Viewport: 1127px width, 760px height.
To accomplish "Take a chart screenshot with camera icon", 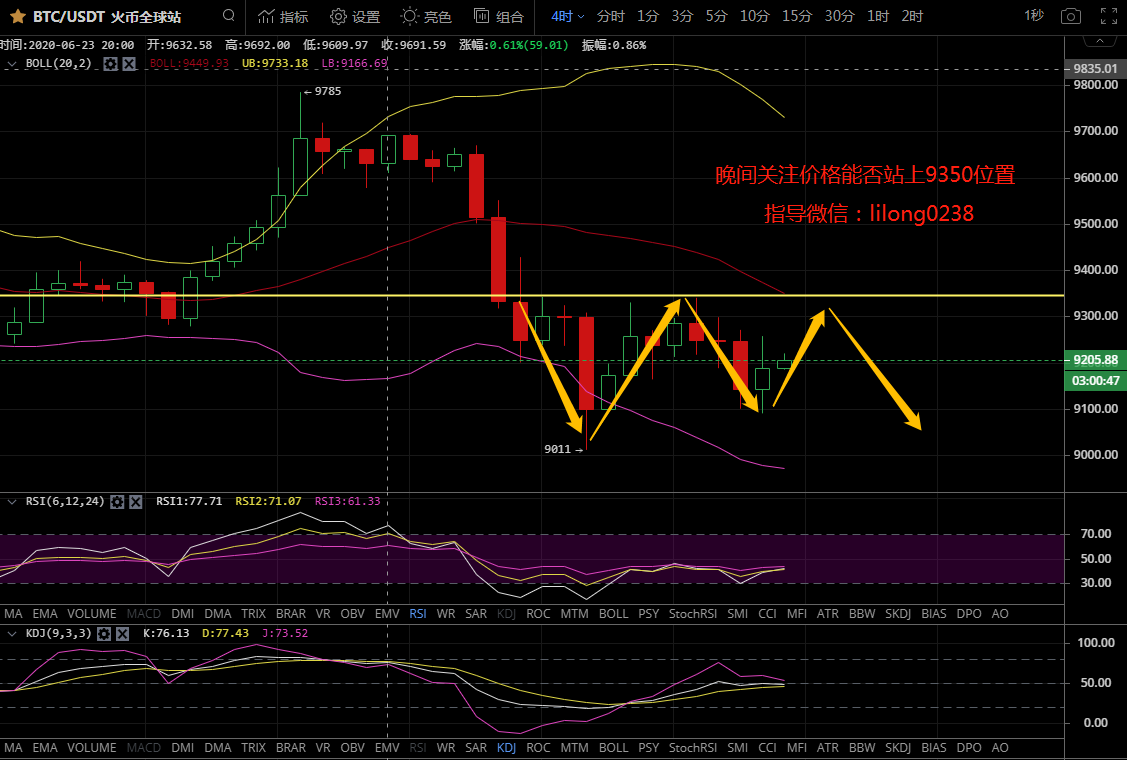I will (1071, 16).
